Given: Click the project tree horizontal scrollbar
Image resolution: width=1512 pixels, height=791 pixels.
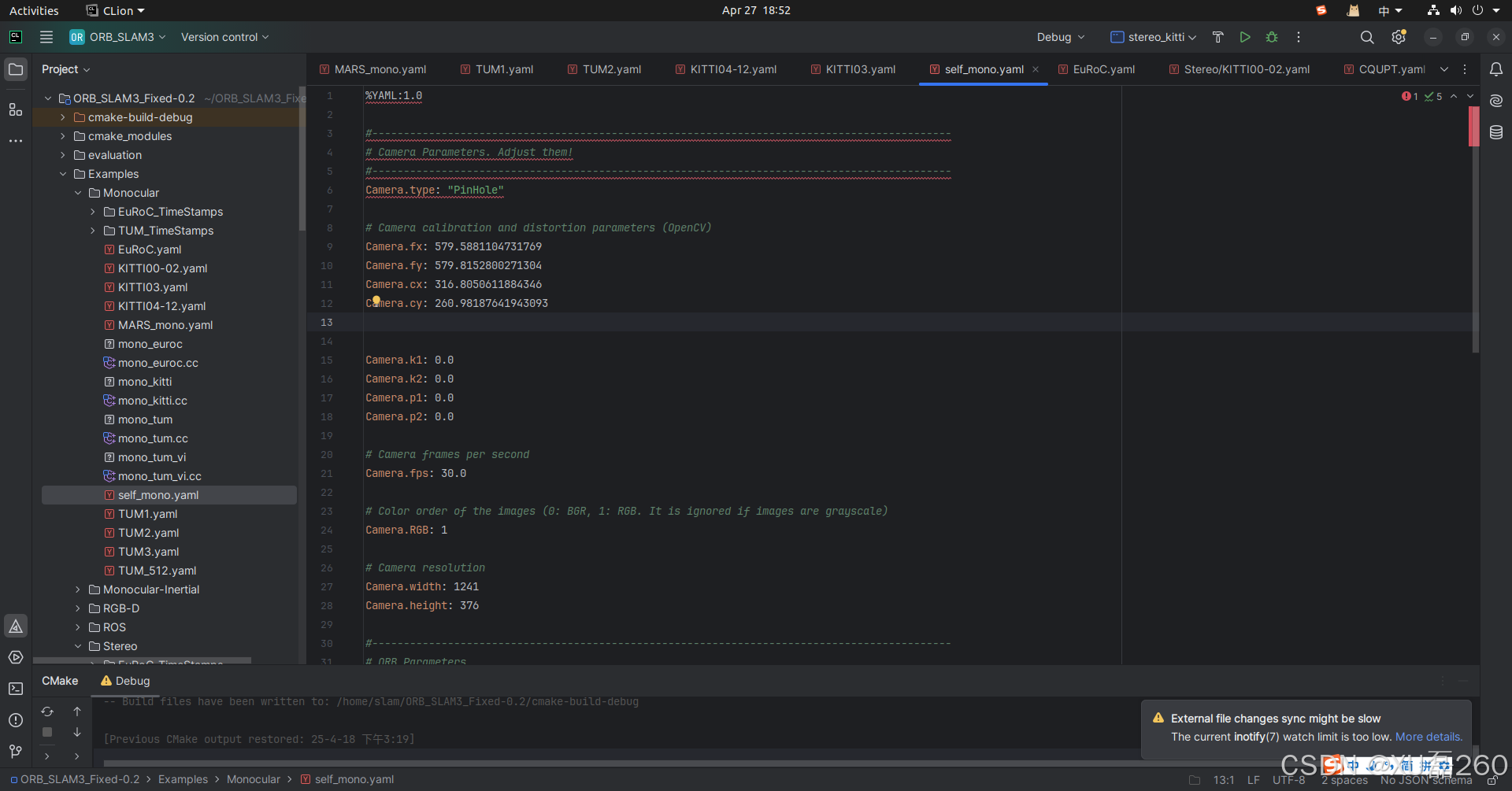Looking at the screenshot, I should [x=142, y=660].
